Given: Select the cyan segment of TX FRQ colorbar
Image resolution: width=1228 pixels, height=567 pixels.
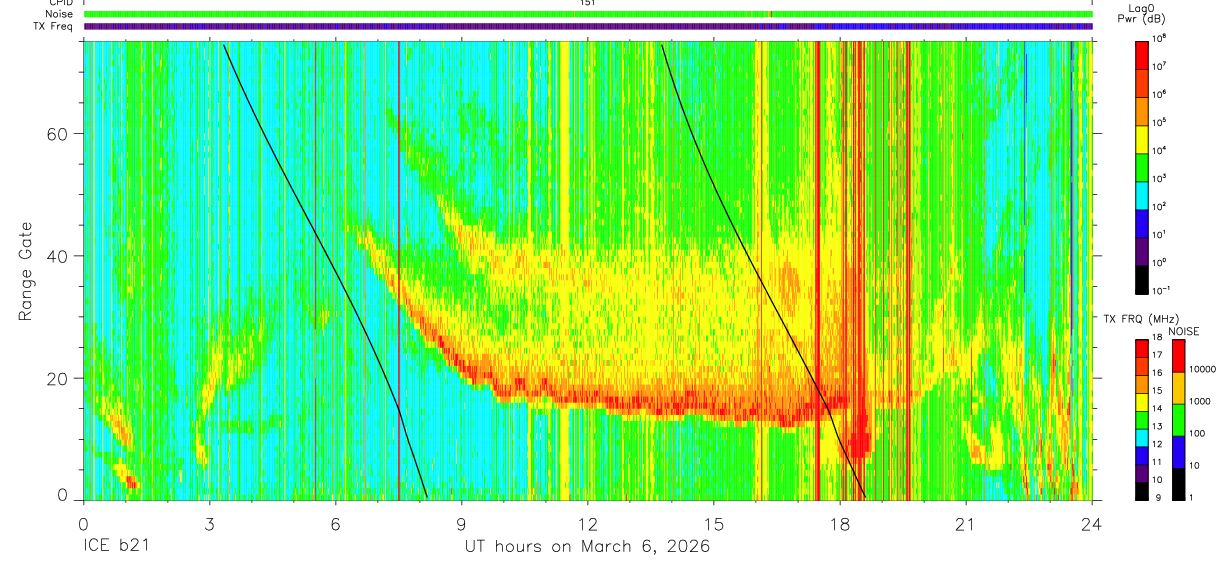Looking at the screenshot, I should [x=1142, y=437].
